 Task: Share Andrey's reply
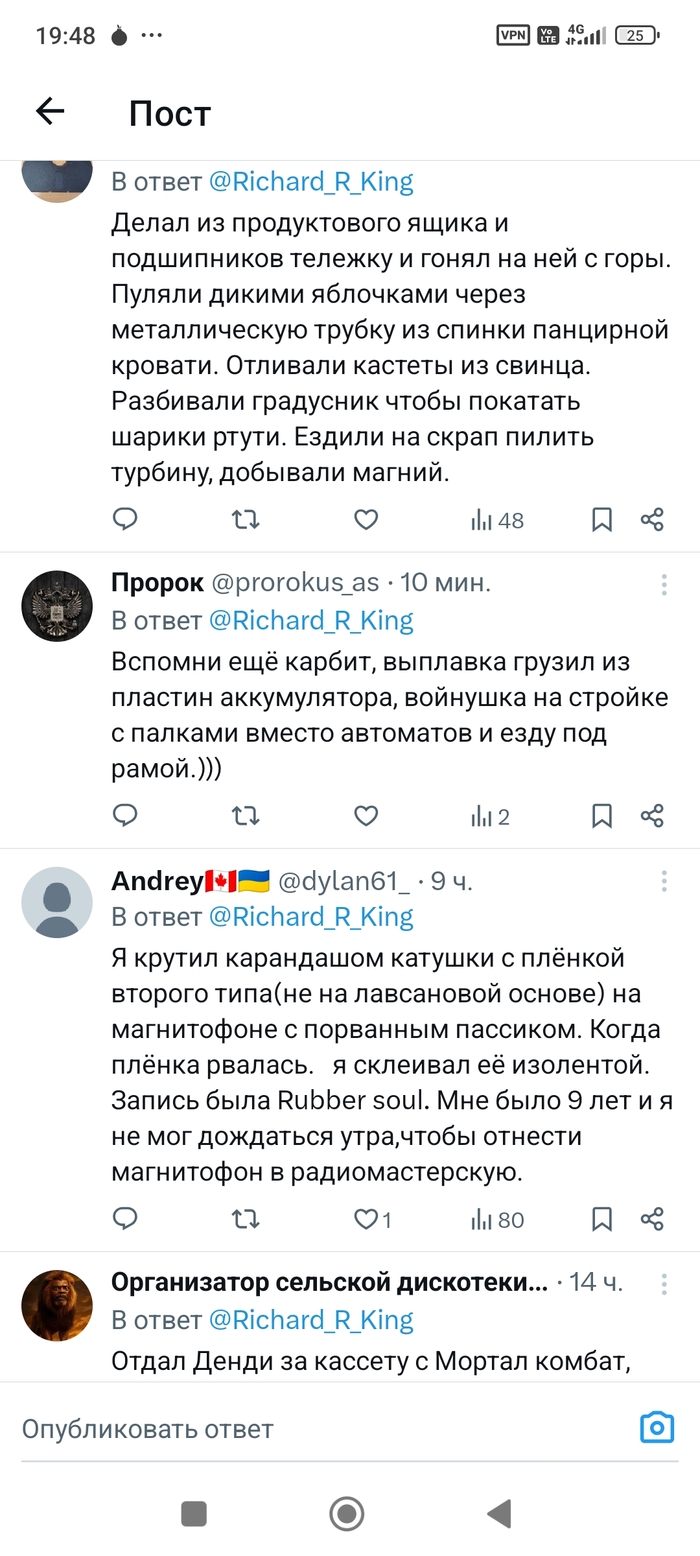coord(652,1219)
